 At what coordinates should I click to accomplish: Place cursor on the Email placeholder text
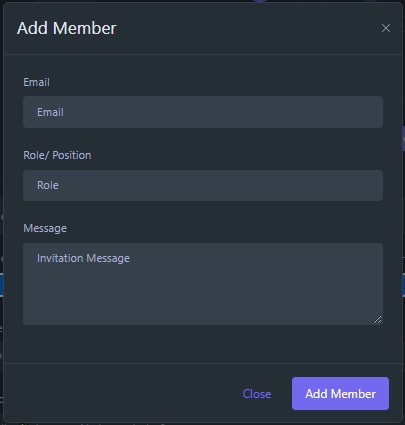pos(50,112)
